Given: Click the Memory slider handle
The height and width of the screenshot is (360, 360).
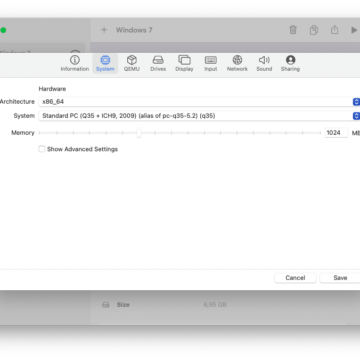Looking at the screenshot, I should click(139, 133).
